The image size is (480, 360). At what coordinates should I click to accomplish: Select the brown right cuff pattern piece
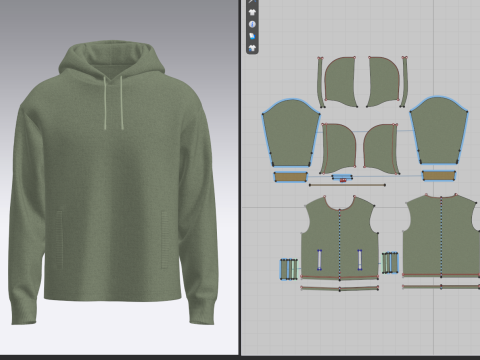[439, 175]
